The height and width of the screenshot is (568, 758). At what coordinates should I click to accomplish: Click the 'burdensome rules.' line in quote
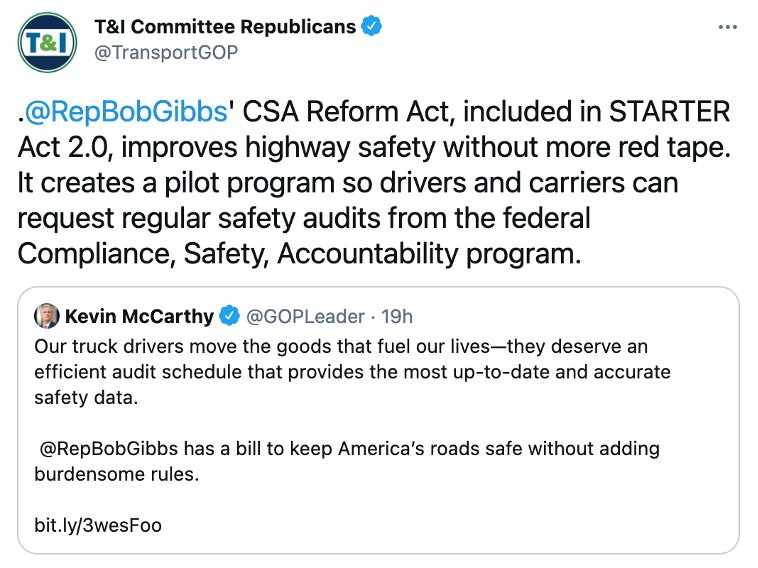(x=117, y=474)
